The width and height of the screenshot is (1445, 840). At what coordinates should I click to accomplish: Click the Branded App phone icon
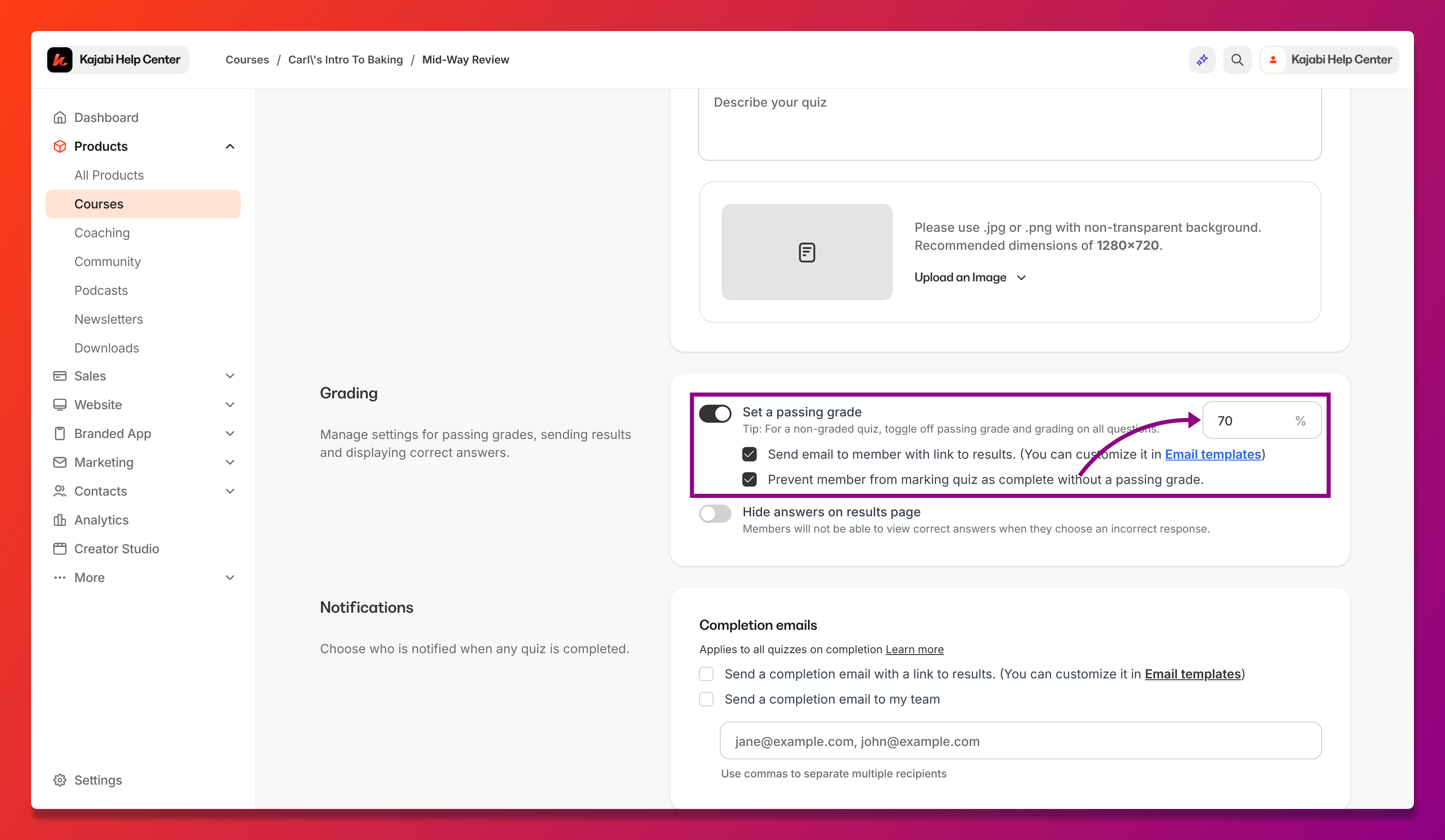click(59, 434)
